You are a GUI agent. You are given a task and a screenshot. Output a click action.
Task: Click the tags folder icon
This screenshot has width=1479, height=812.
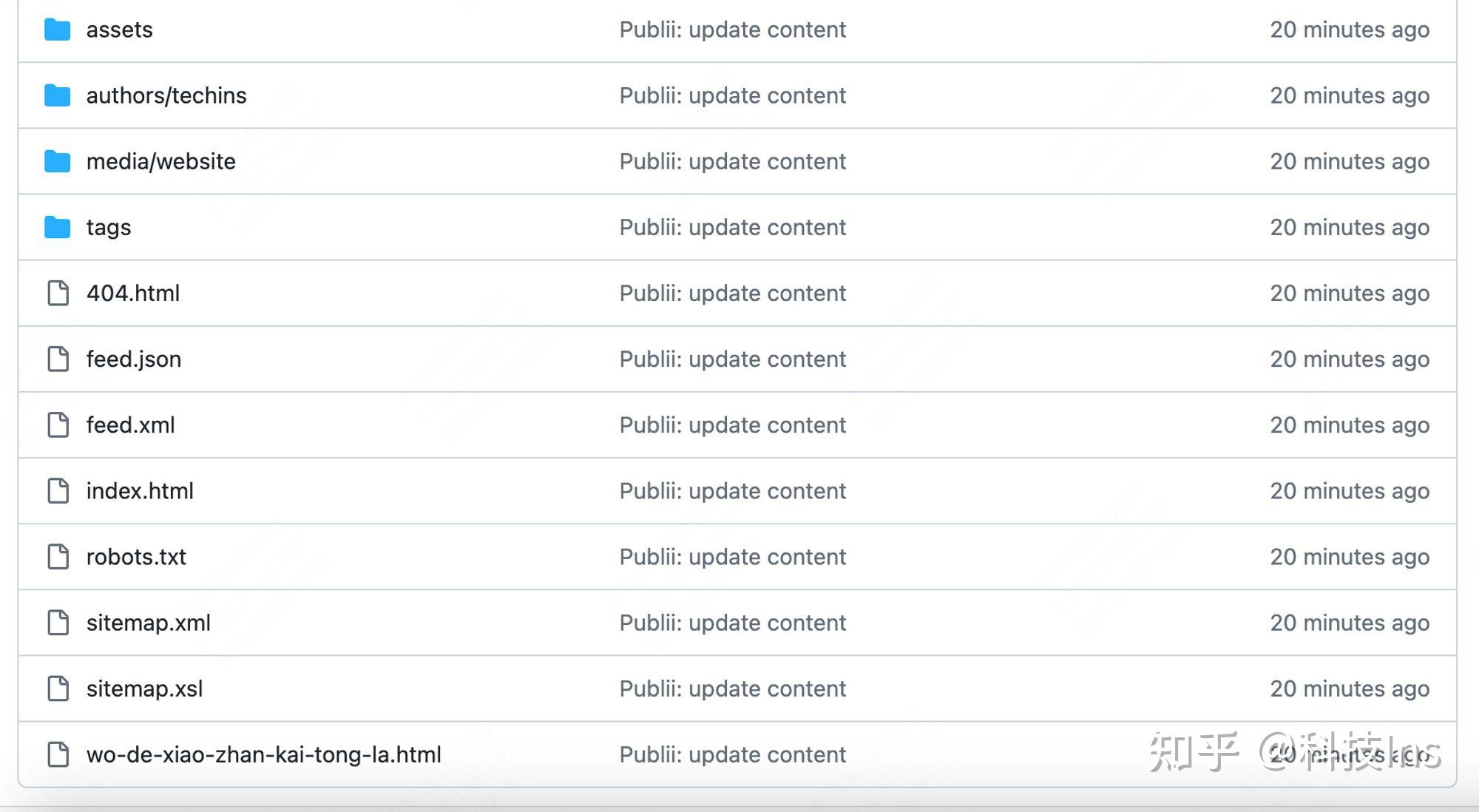click(x=57, y=227)
